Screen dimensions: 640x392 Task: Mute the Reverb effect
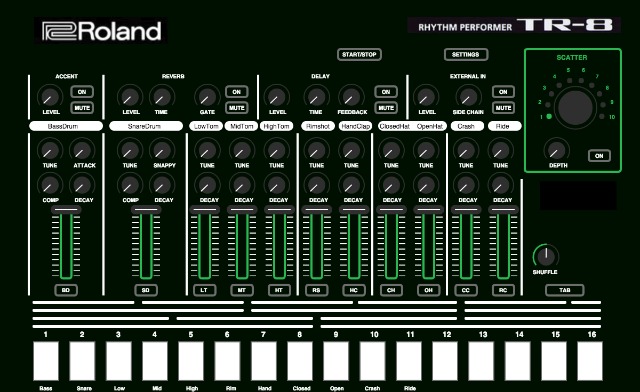(x=237, y=108)
